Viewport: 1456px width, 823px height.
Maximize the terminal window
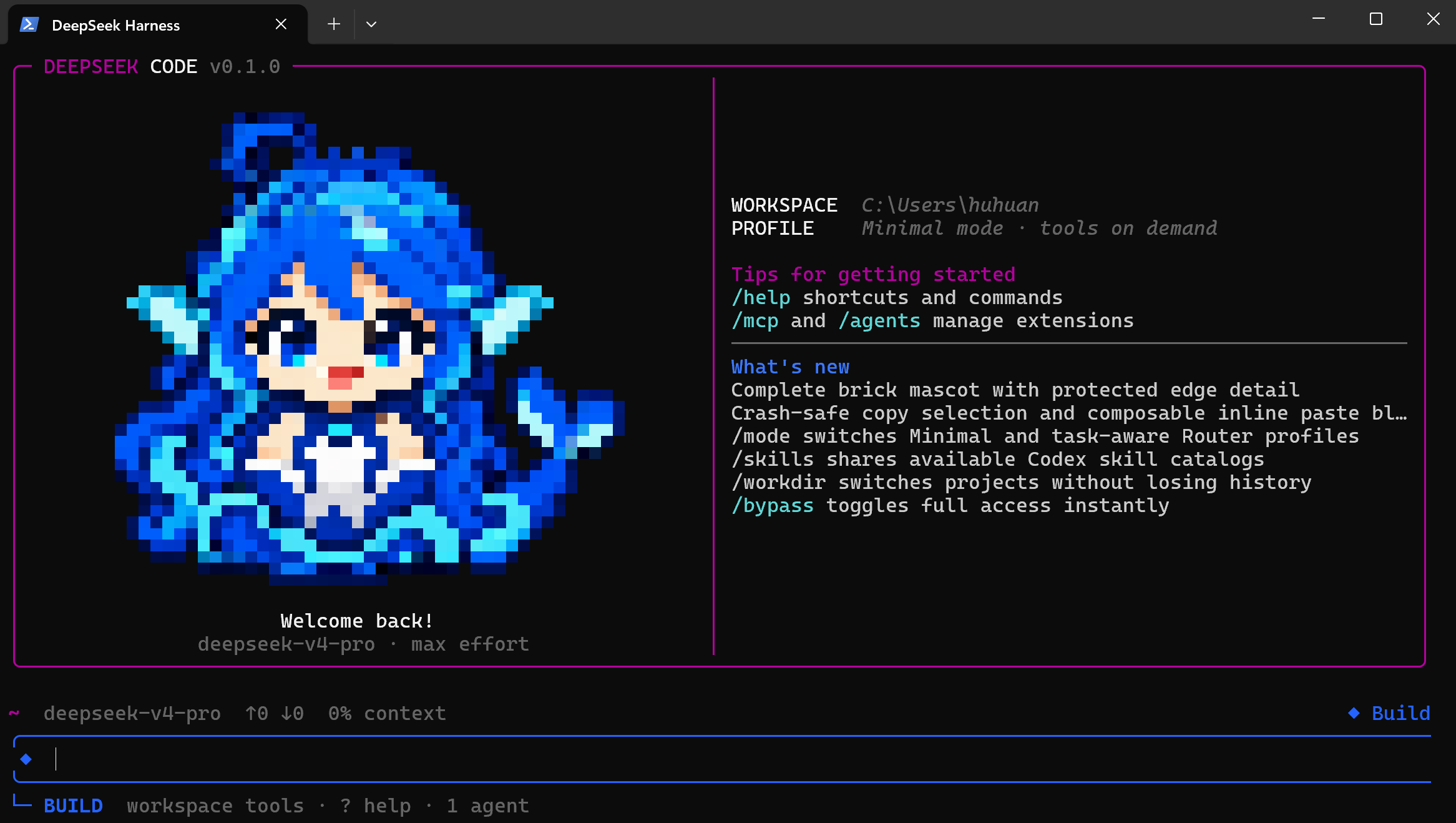[1376, 19]
